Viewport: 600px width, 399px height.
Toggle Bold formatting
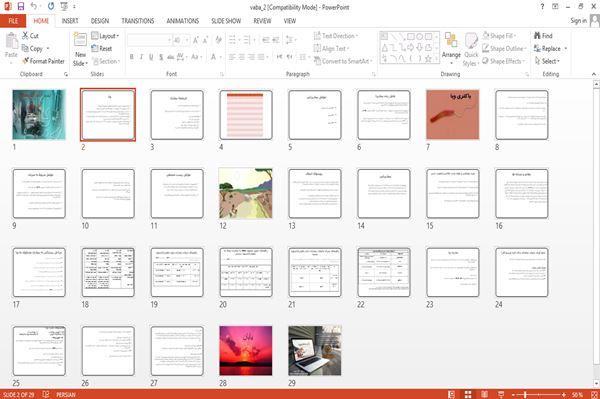pyautogui.click(x=132, y=57)
